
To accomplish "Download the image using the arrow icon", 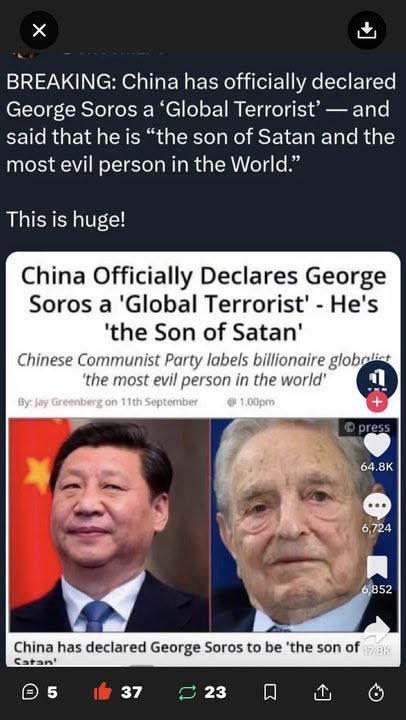I will (367, 30).
